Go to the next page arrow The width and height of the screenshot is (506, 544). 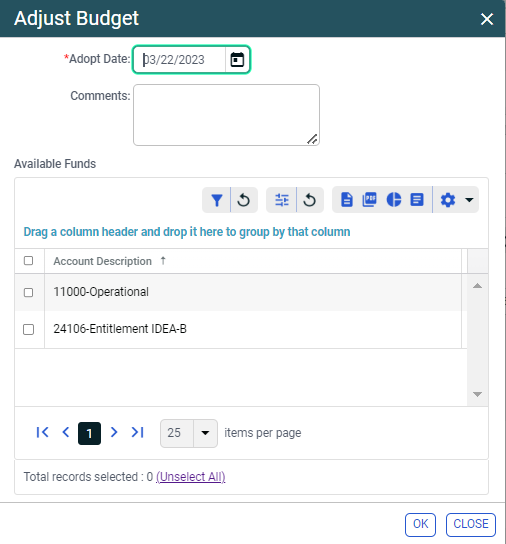[114, 432]
